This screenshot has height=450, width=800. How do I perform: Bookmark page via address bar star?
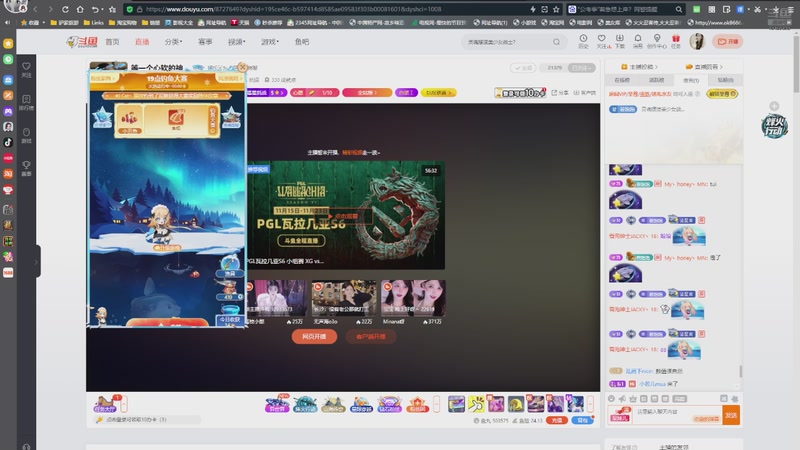tap(556, 9)
